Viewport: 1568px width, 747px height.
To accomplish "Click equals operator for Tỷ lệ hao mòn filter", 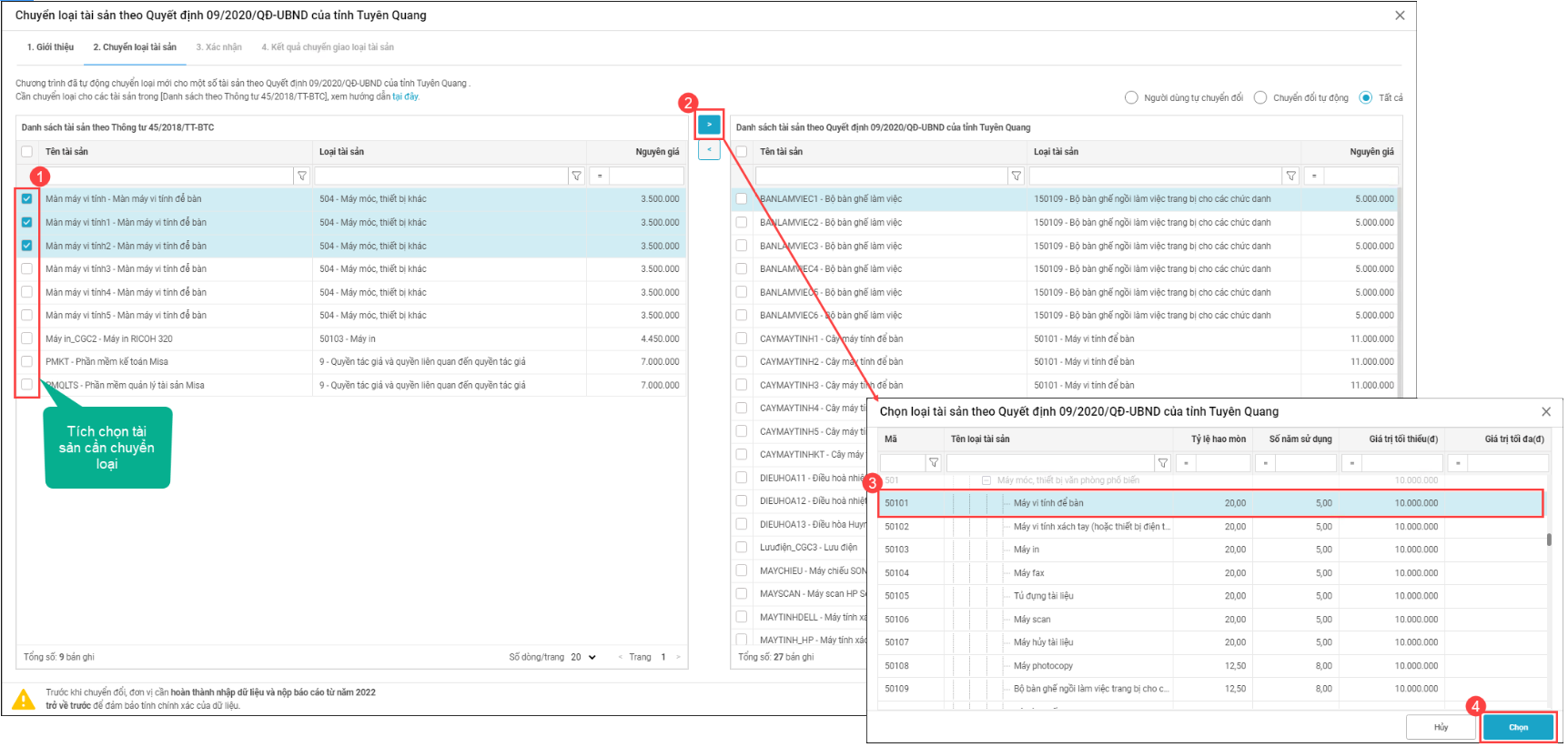I will point(1185,463).
